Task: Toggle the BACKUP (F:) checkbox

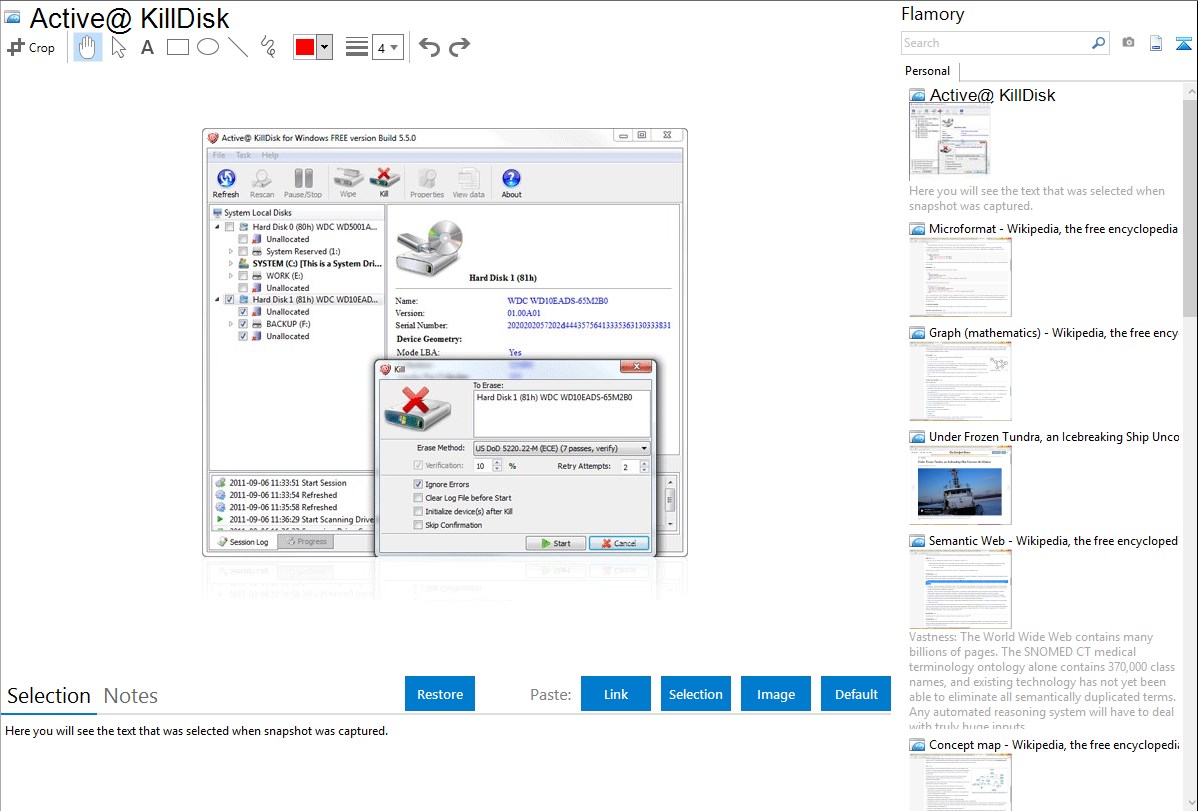Action: pyautogui.click(x=243, y=324)
